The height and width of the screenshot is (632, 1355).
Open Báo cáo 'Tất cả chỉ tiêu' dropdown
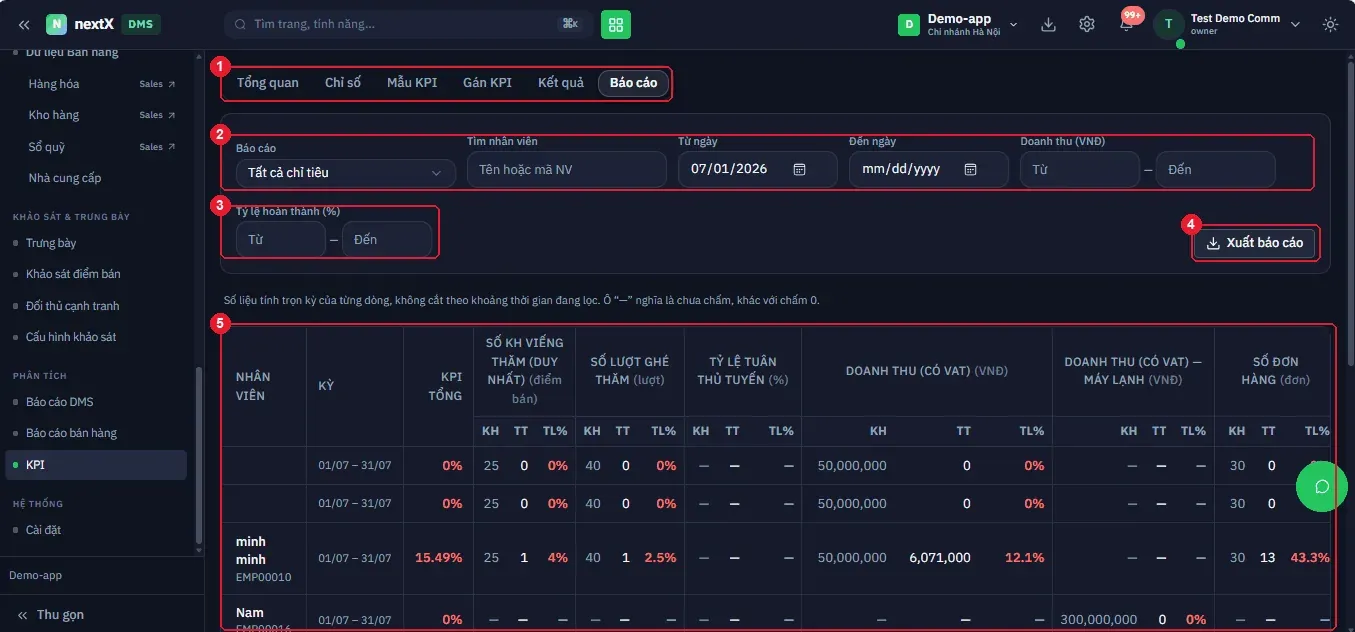pos(345,172)
